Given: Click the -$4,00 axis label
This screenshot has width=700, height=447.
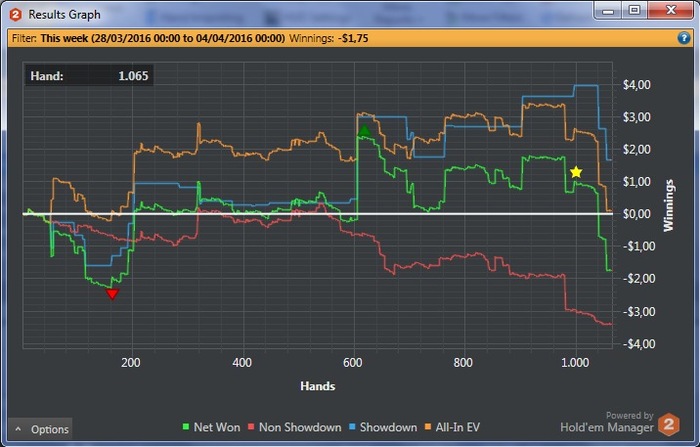Looking at the screenshot, I should point(639,344).
